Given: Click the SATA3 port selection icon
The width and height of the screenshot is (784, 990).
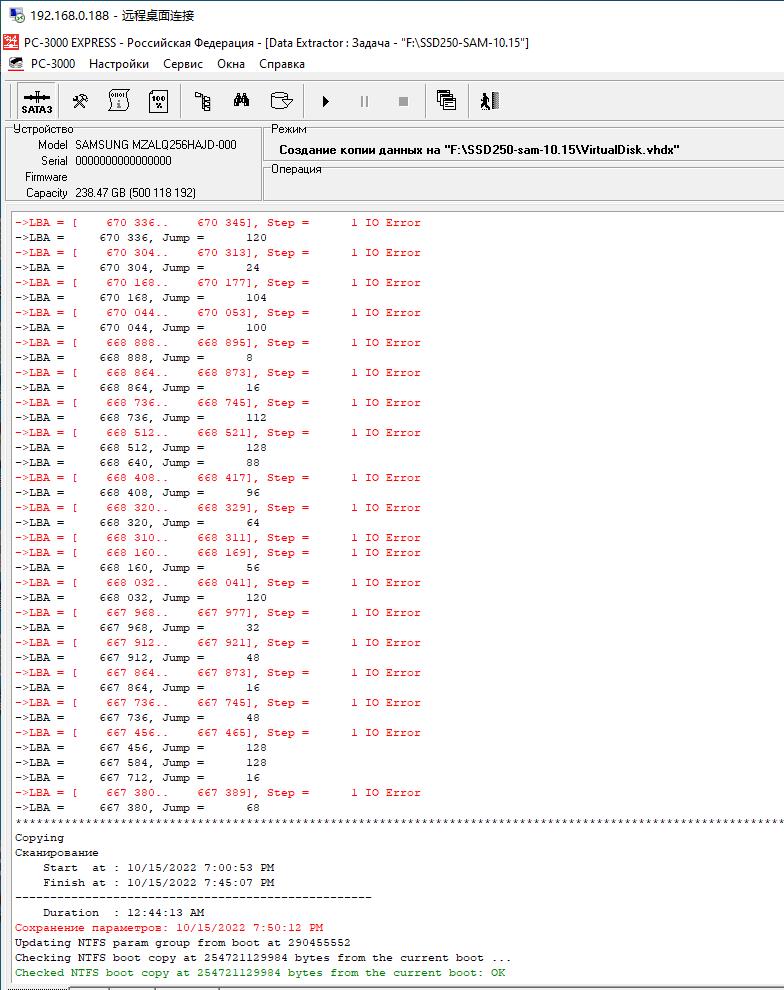Looking at the screenshot, I should (x=37, y=101).
